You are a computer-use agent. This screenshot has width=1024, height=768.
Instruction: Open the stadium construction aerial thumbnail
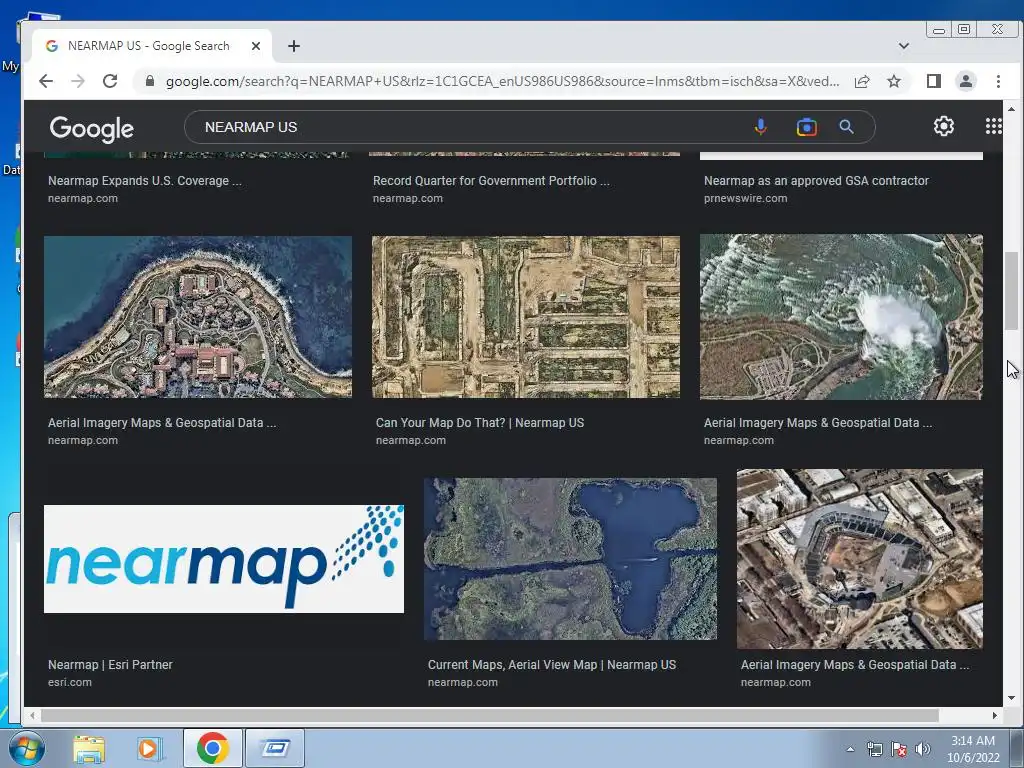click(x=860, y=558)
